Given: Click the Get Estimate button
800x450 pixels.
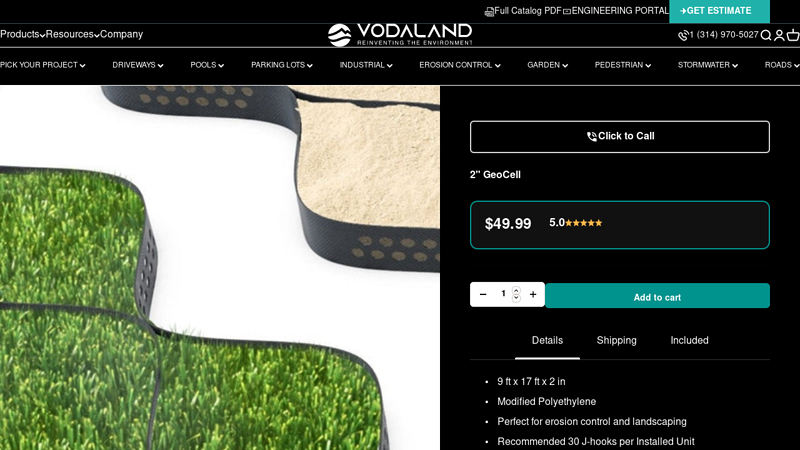Looking at the screenshot, I should 719,11.
